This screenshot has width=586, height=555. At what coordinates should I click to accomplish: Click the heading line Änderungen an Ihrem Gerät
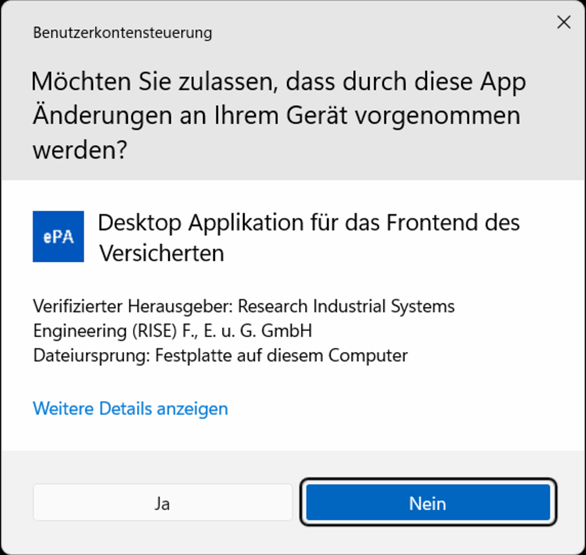point(277,116)
